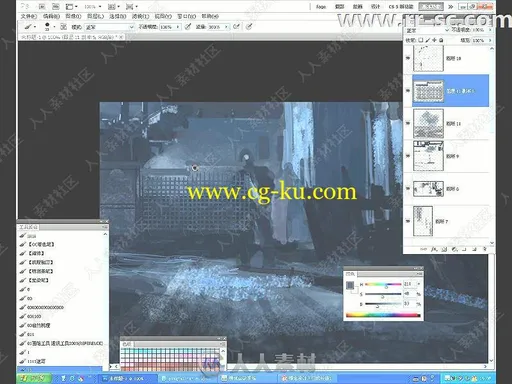Hide layer 图层 7 with its eye icon
512x384 pixels.
408,221
